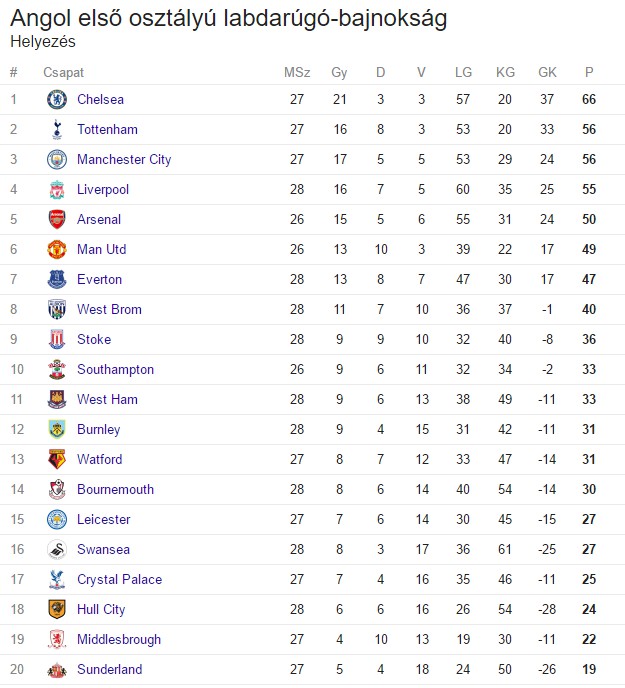Click the P points column header
The width and height of the screenshot is (625, 688).
coord(589,73)
